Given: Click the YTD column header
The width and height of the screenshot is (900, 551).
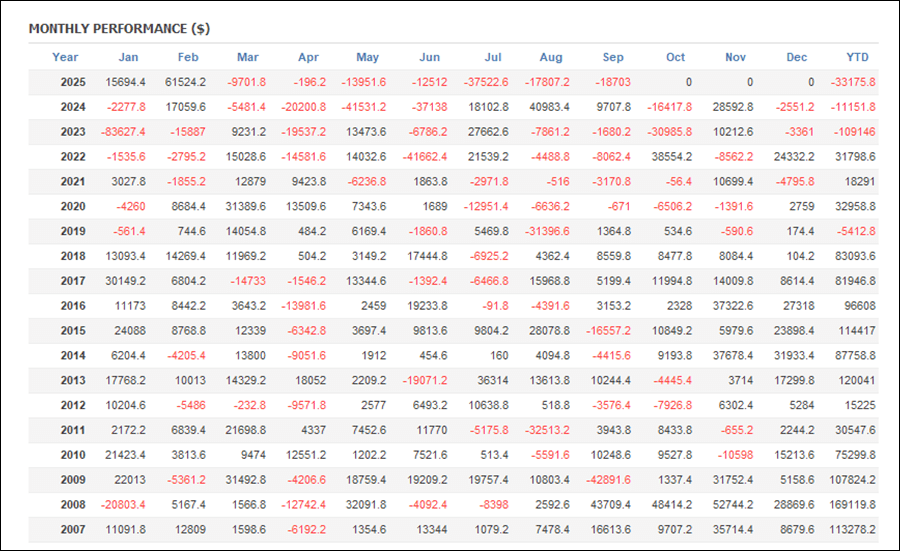Looking at the screenshot, I should 857,57.
